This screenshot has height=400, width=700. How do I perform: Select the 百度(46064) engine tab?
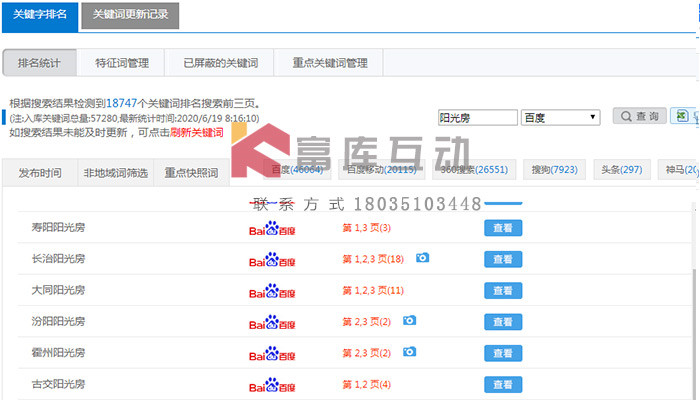[297, 170]
